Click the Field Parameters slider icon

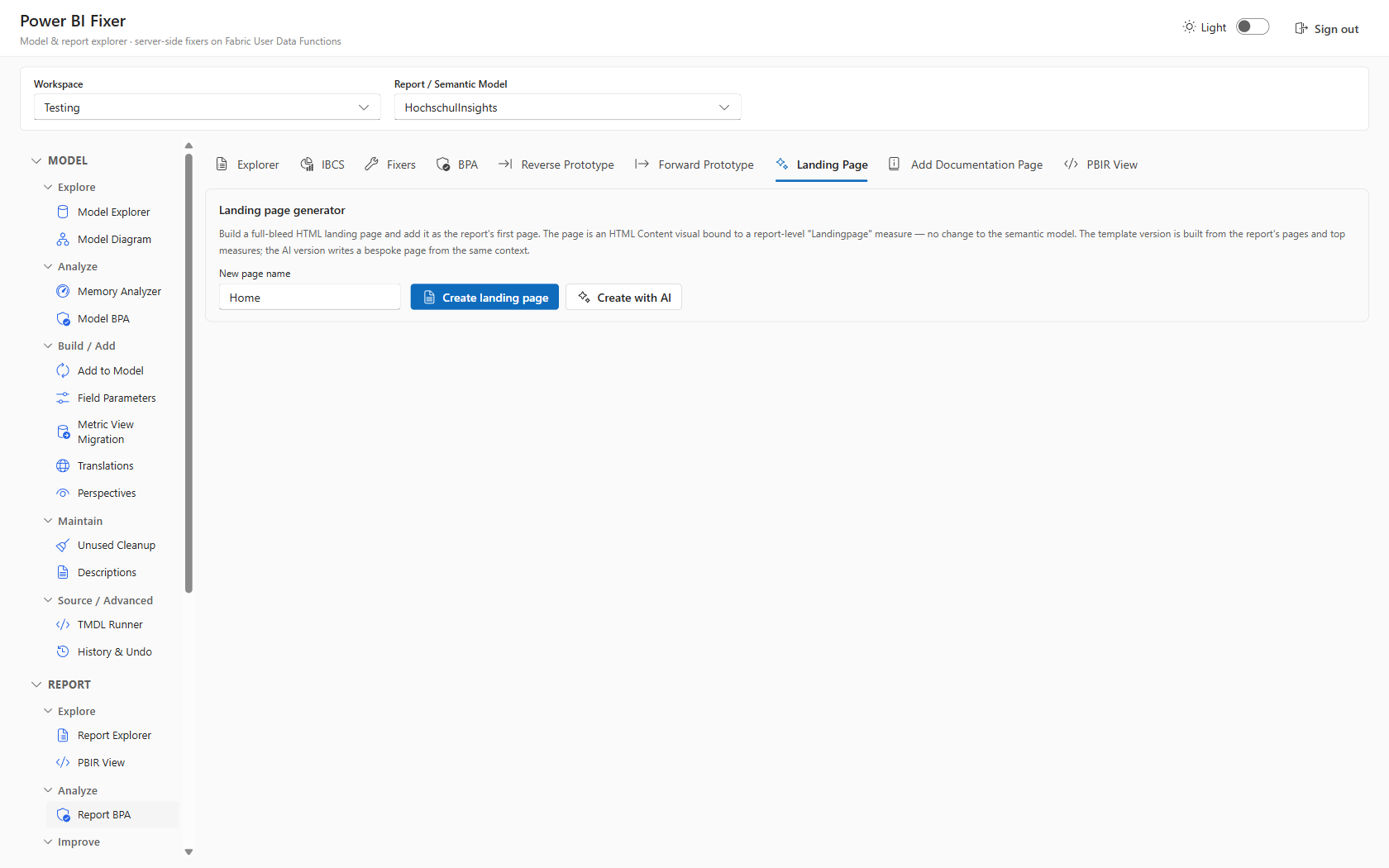pos(63,398)
